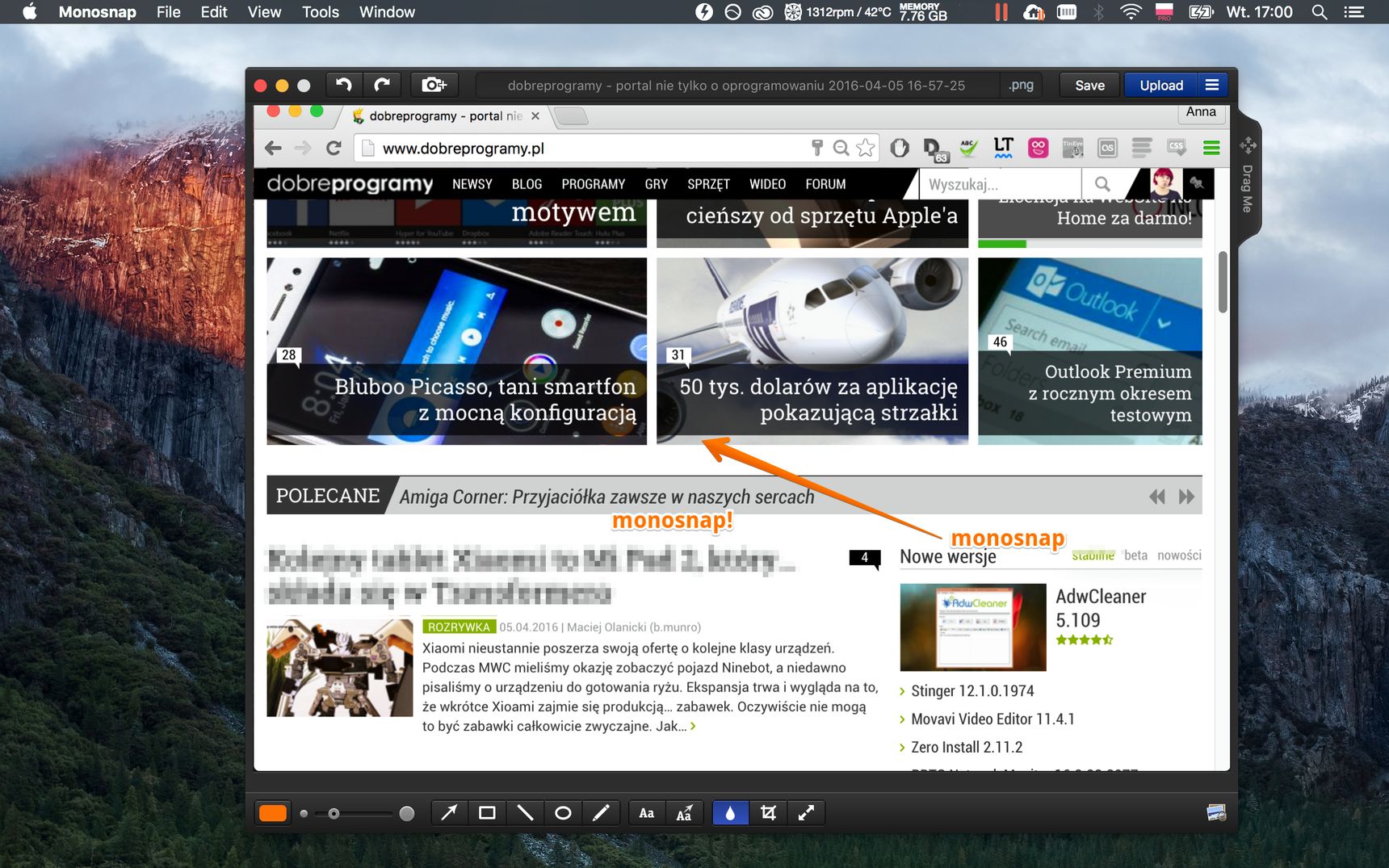Click the circular menu bar icon beside lightning
The image size is (1389, 868).
pyautogui.click(x=732, y=12)
